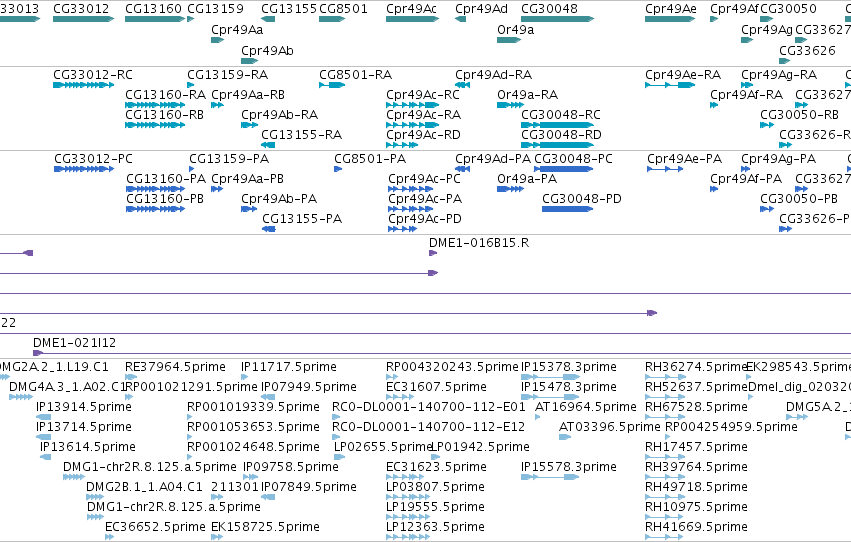851x542 pixels.
Task: Open the CG13155-PA coding label
Action: (x=302, y=219)
